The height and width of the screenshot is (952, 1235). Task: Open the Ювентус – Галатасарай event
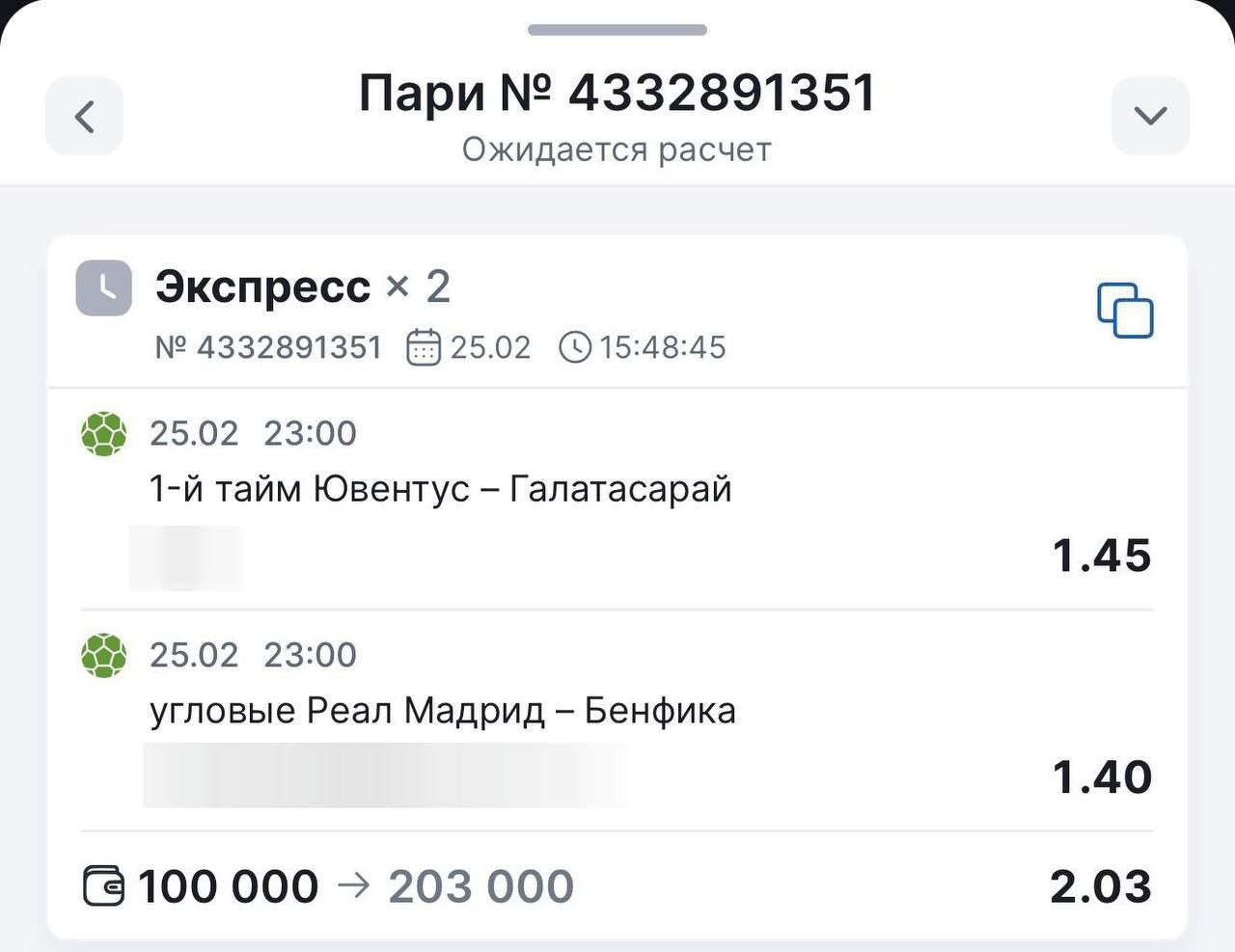440,489
